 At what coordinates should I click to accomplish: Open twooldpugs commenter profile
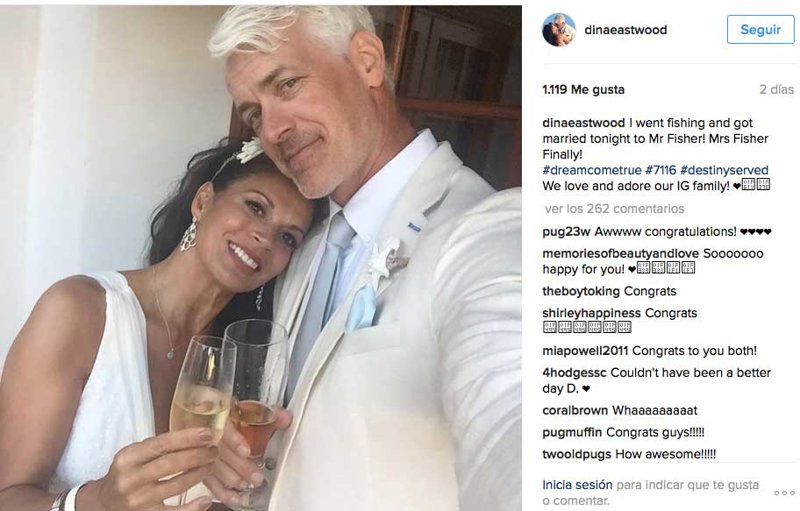577,454
